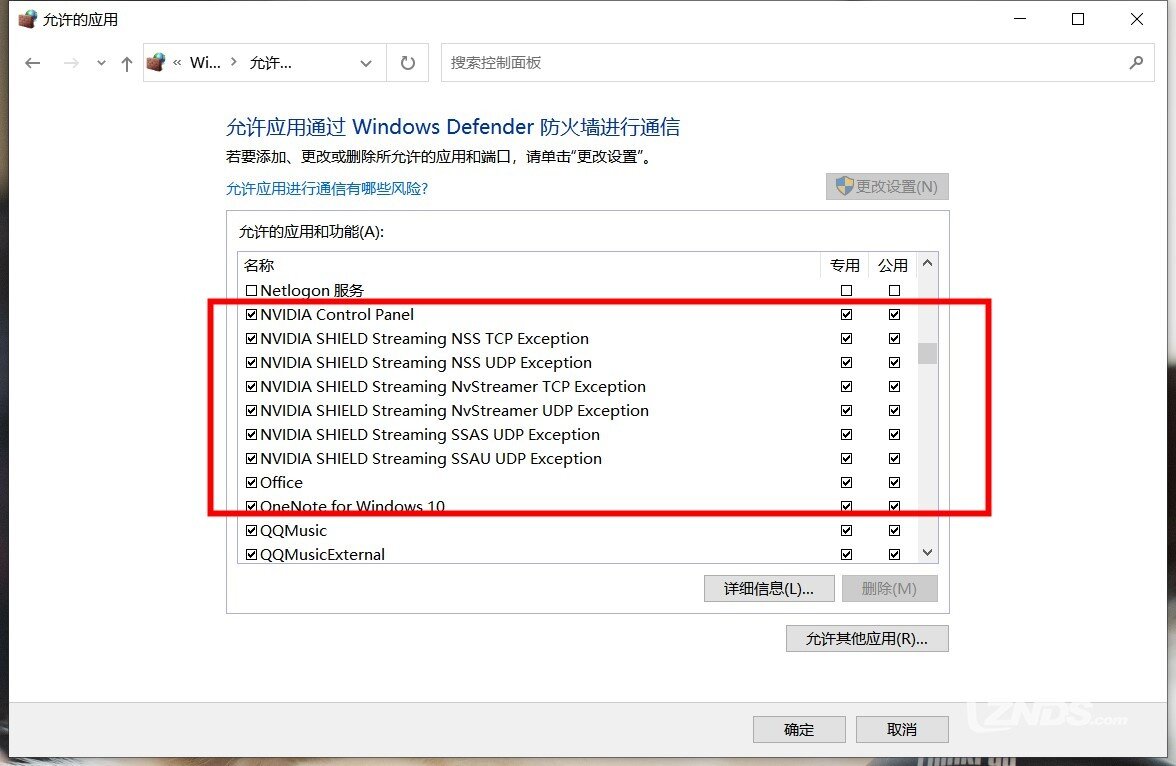Cancel the dialog with 取消

coord(902,729)
